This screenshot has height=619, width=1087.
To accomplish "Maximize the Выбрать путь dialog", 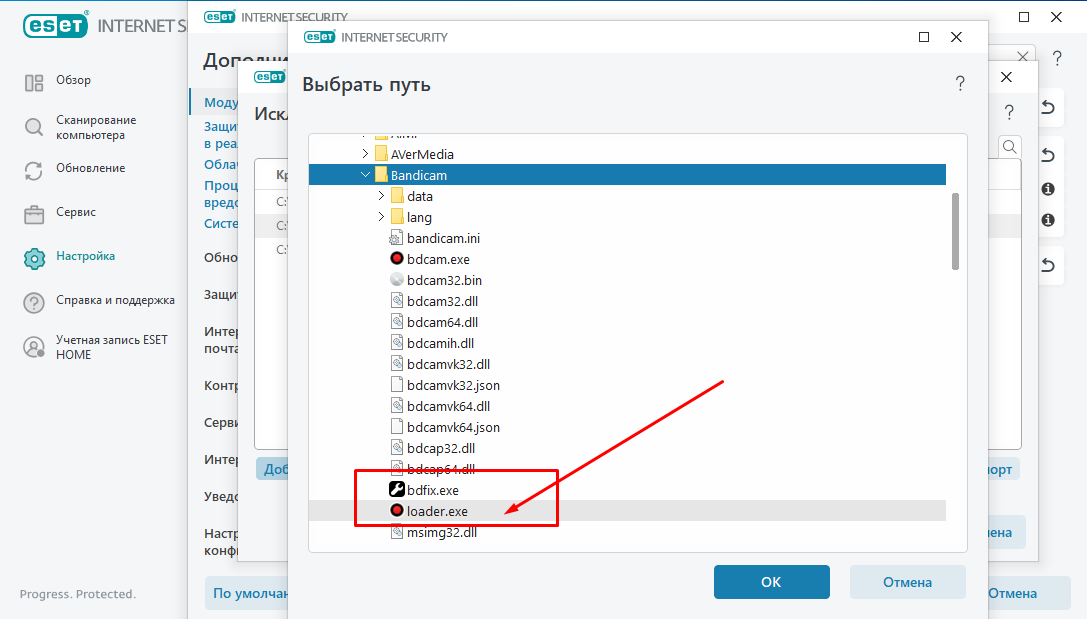I will pyautogui.click(x=923, y=37).
